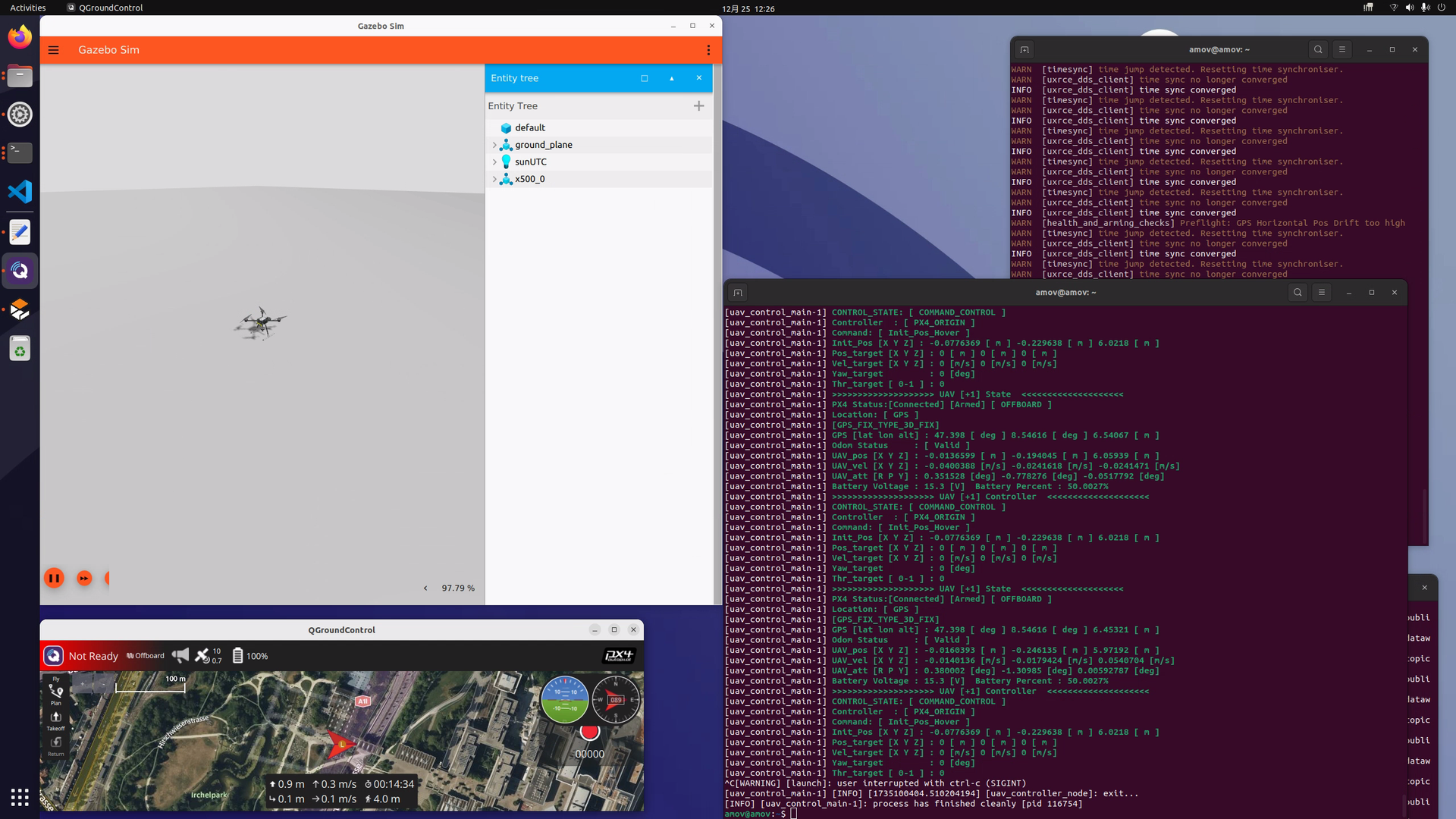1456x819 pixels.
Task: Zoom in the QGroundControl map
Action: pyautogui.click(x=83, y=685)
